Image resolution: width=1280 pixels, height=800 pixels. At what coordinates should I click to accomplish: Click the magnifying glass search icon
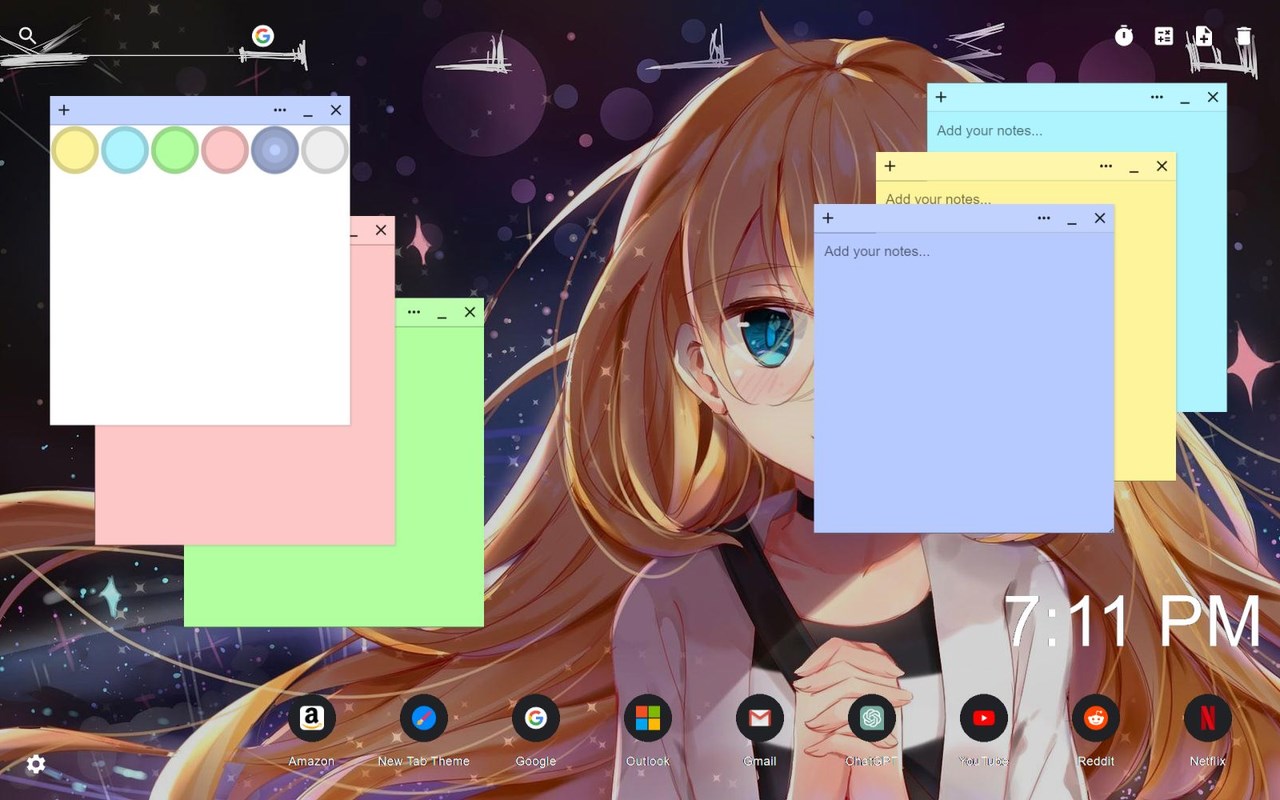coord(28,36)
